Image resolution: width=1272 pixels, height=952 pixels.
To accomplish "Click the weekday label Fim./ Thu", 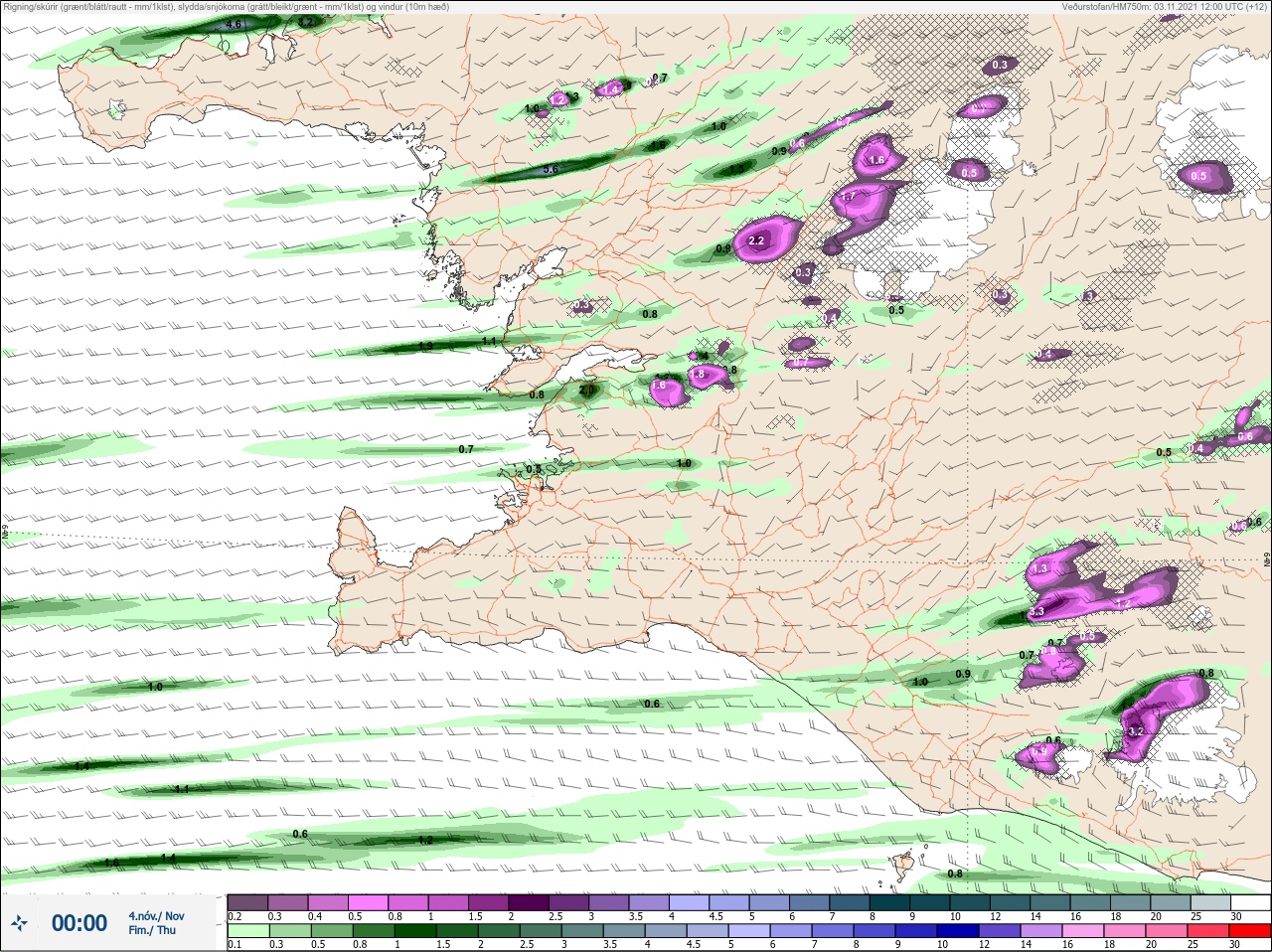I will [x=152, y=930].
